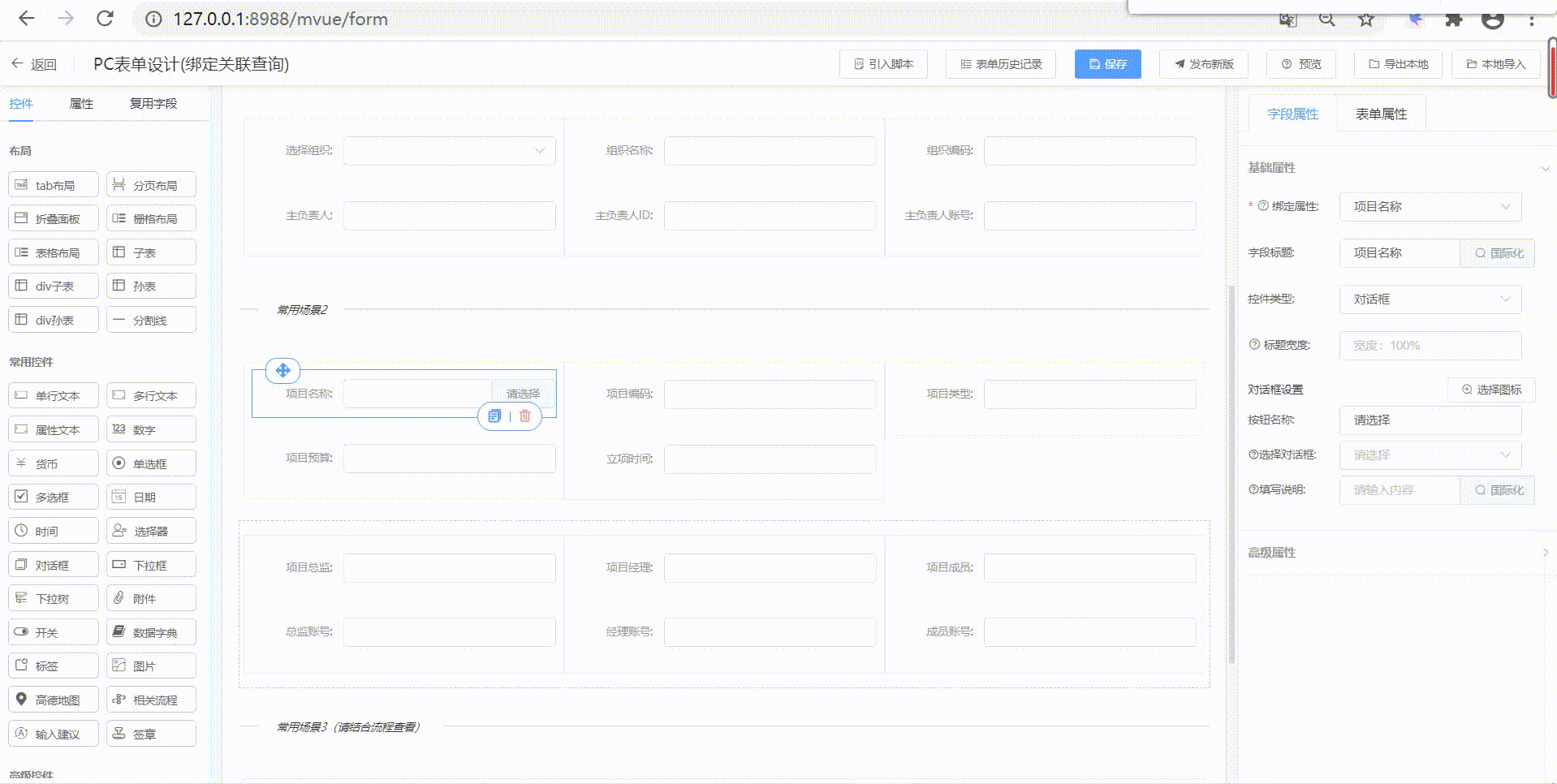Open the 复用字段 tab
The height and width of the screenshot is (784, 1557).
coord(153,104)
